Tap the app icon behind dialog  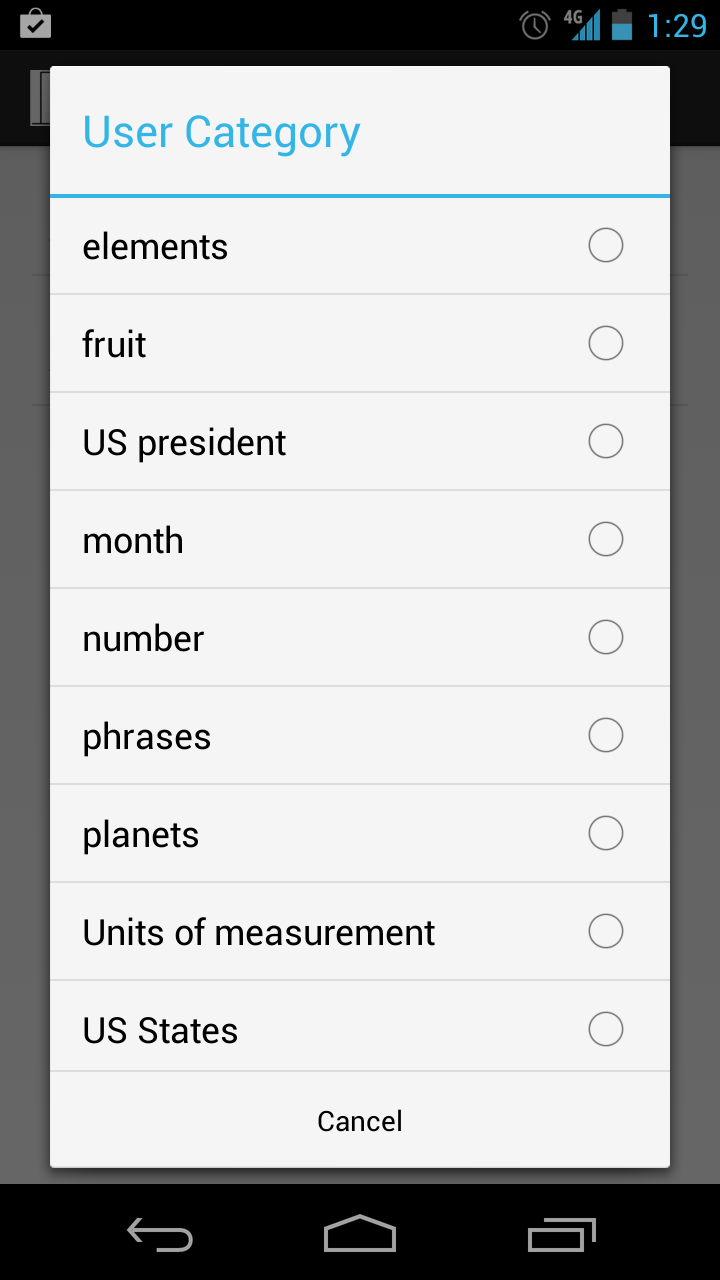click(x=40, y=98)
